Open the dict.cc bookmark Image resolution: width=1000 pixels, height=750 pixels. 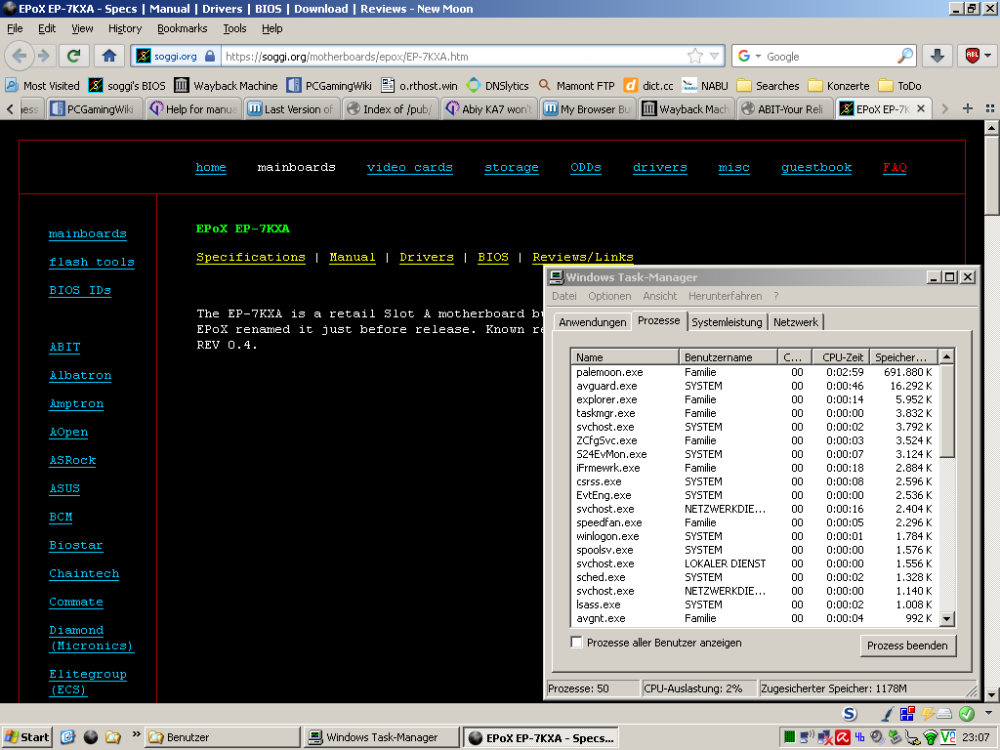point(649,85)
